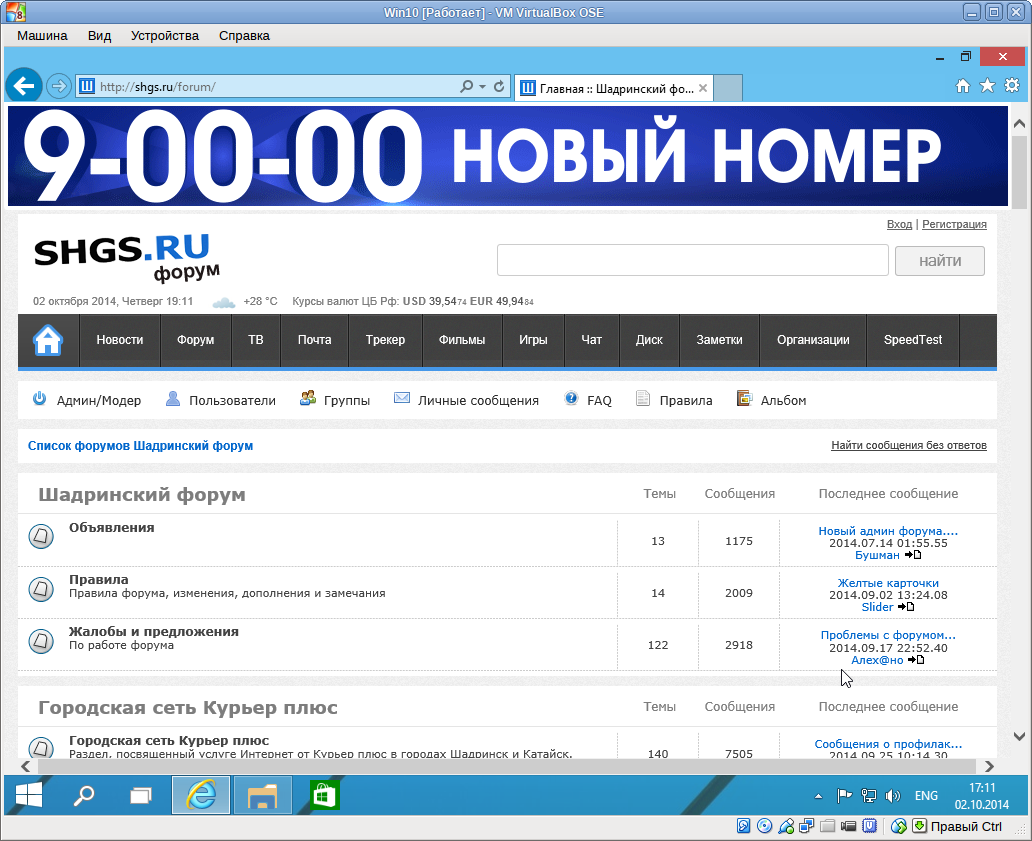Open favorites star icon

pos(987,86)
